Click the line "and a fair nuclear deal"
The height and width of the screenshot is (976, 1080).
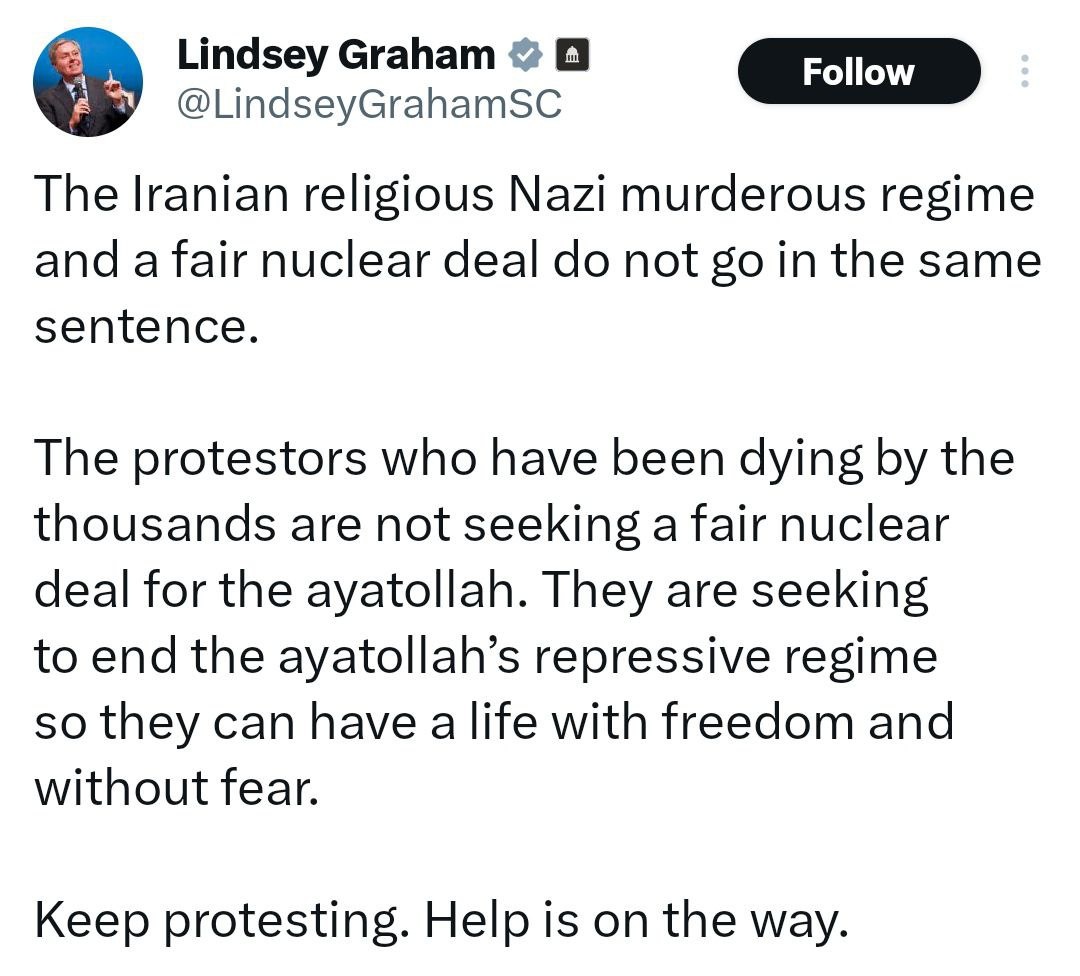pyautogui.click(x=538, y=260)
